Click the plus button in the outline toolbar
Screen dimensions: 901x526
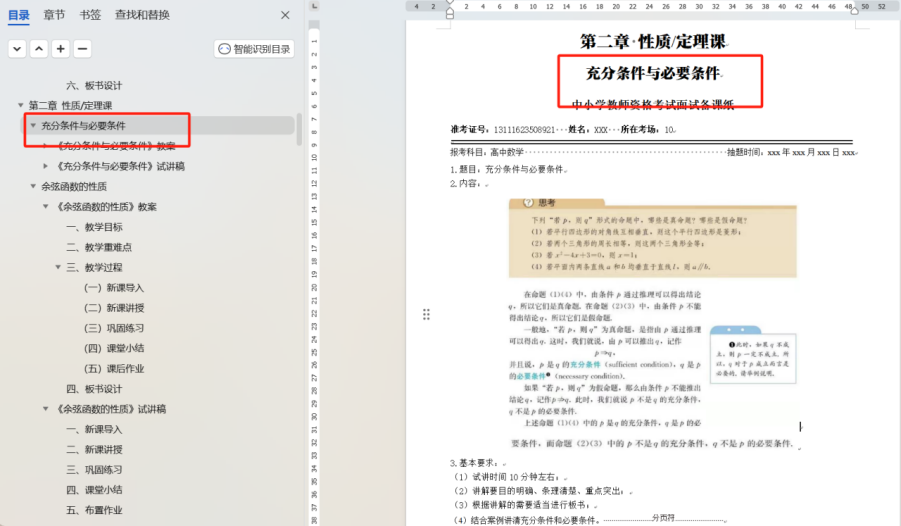click(61, 49)
